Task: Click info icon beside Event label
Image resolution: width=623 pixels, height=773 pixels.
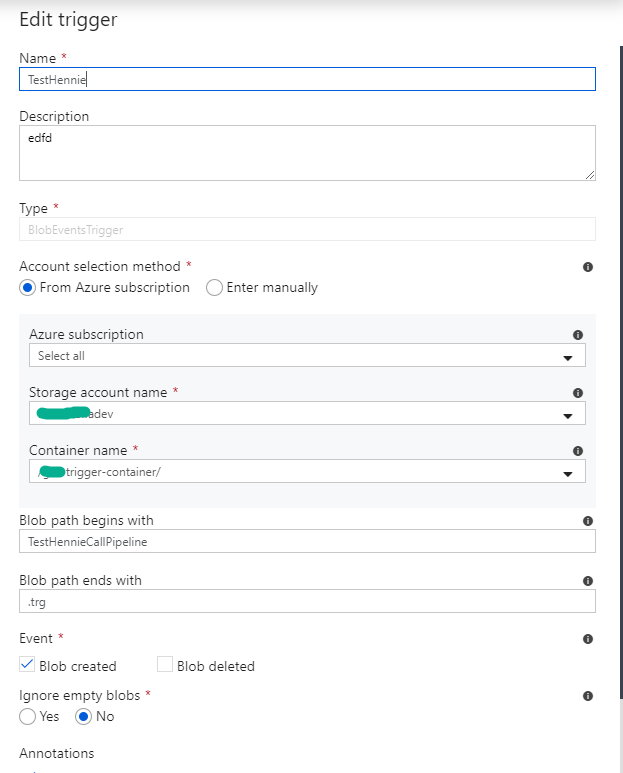Action: [x=588, y=639]
